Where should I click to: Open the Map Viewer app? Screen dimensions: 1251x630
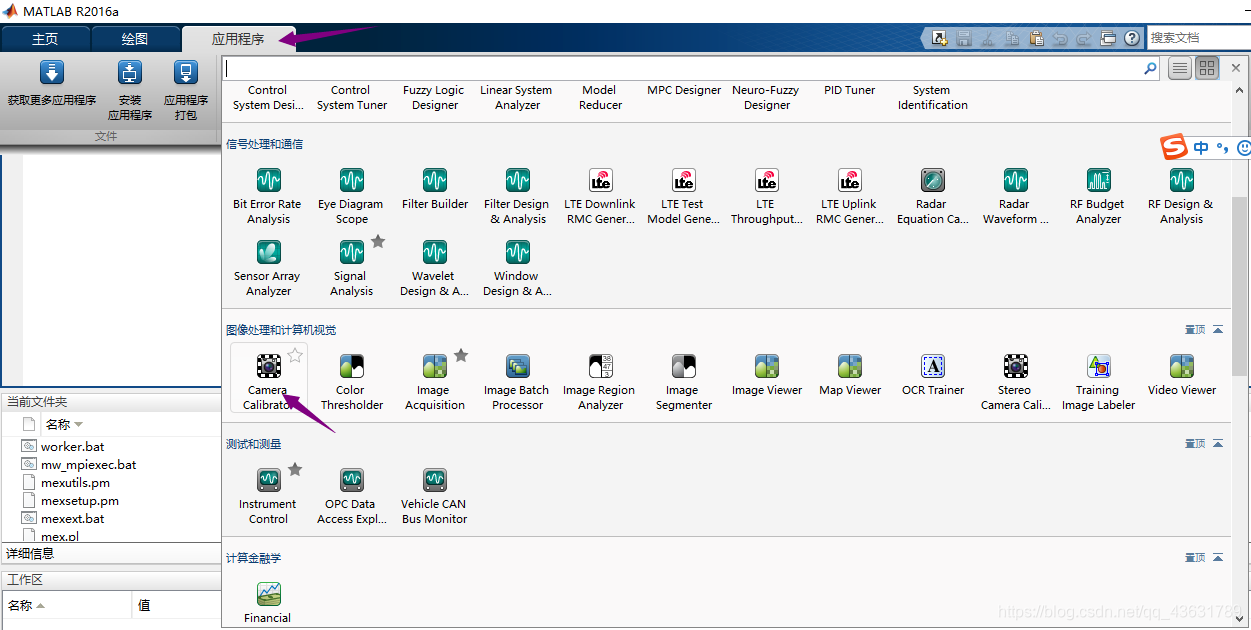[x=850, y=373]
